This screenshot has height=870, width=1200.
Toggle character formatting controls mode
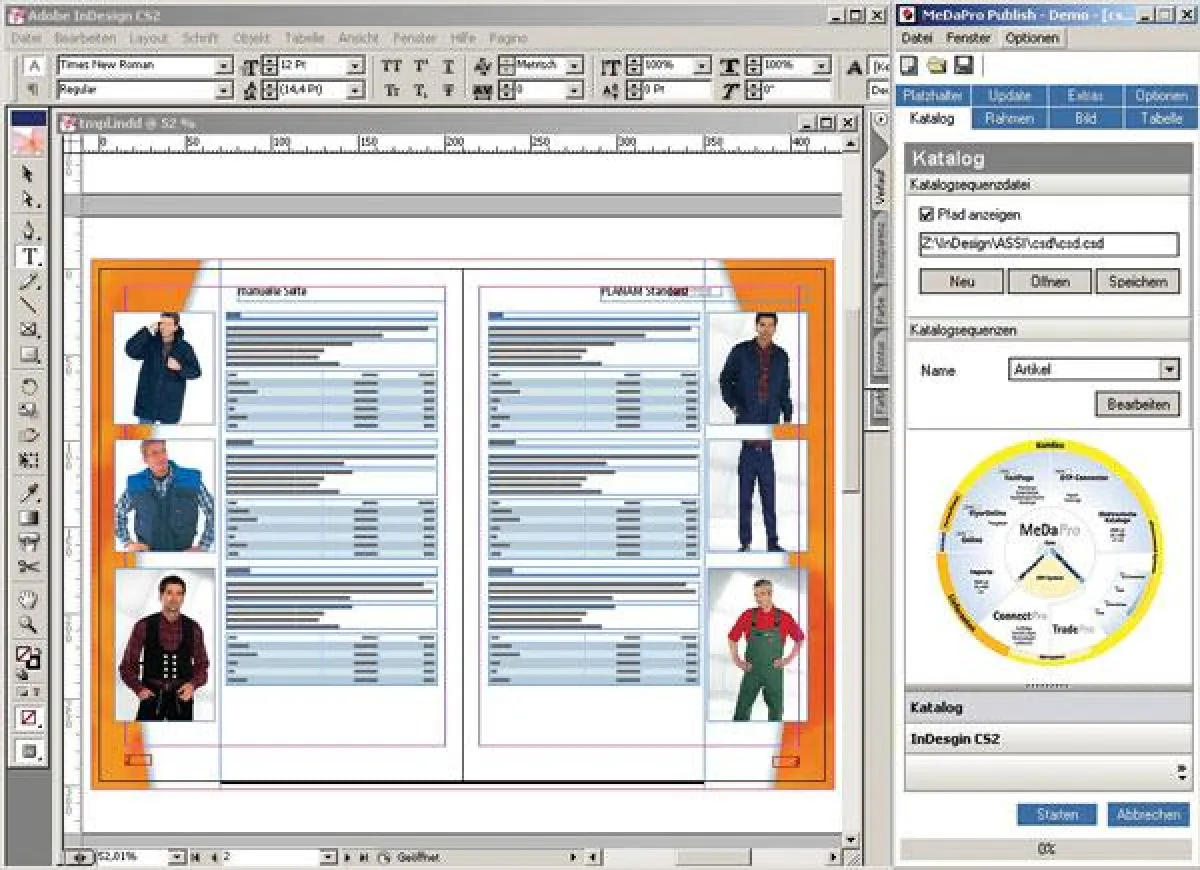(x=33, y=66)
